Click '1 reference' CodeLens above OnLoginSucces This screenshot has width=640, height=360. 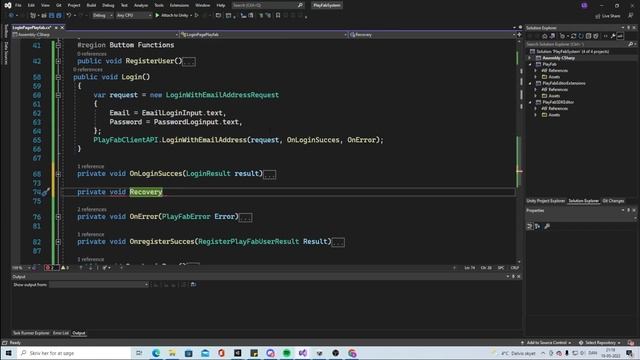91,167
